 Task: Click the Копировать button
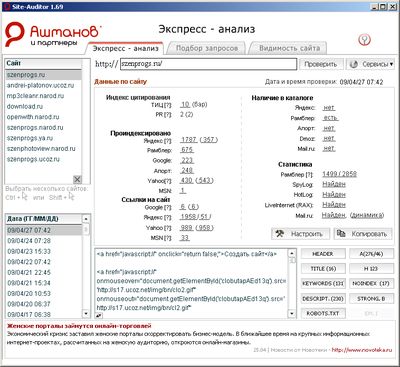[x=363, y=234]
